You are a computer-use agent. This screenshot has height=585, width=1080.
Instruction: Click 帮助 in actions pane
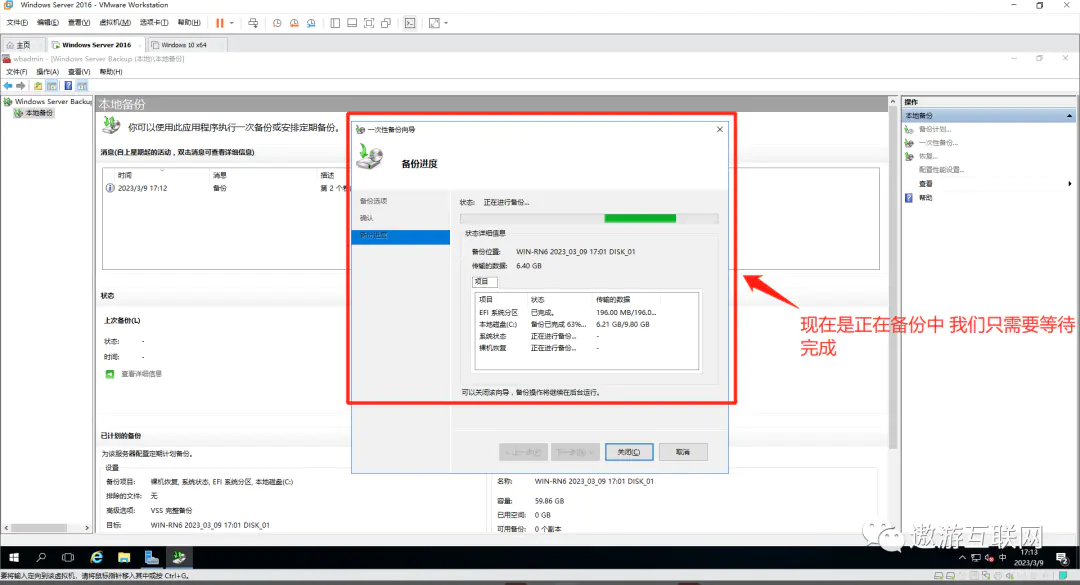pyautogui.click(x=925, y=198)
